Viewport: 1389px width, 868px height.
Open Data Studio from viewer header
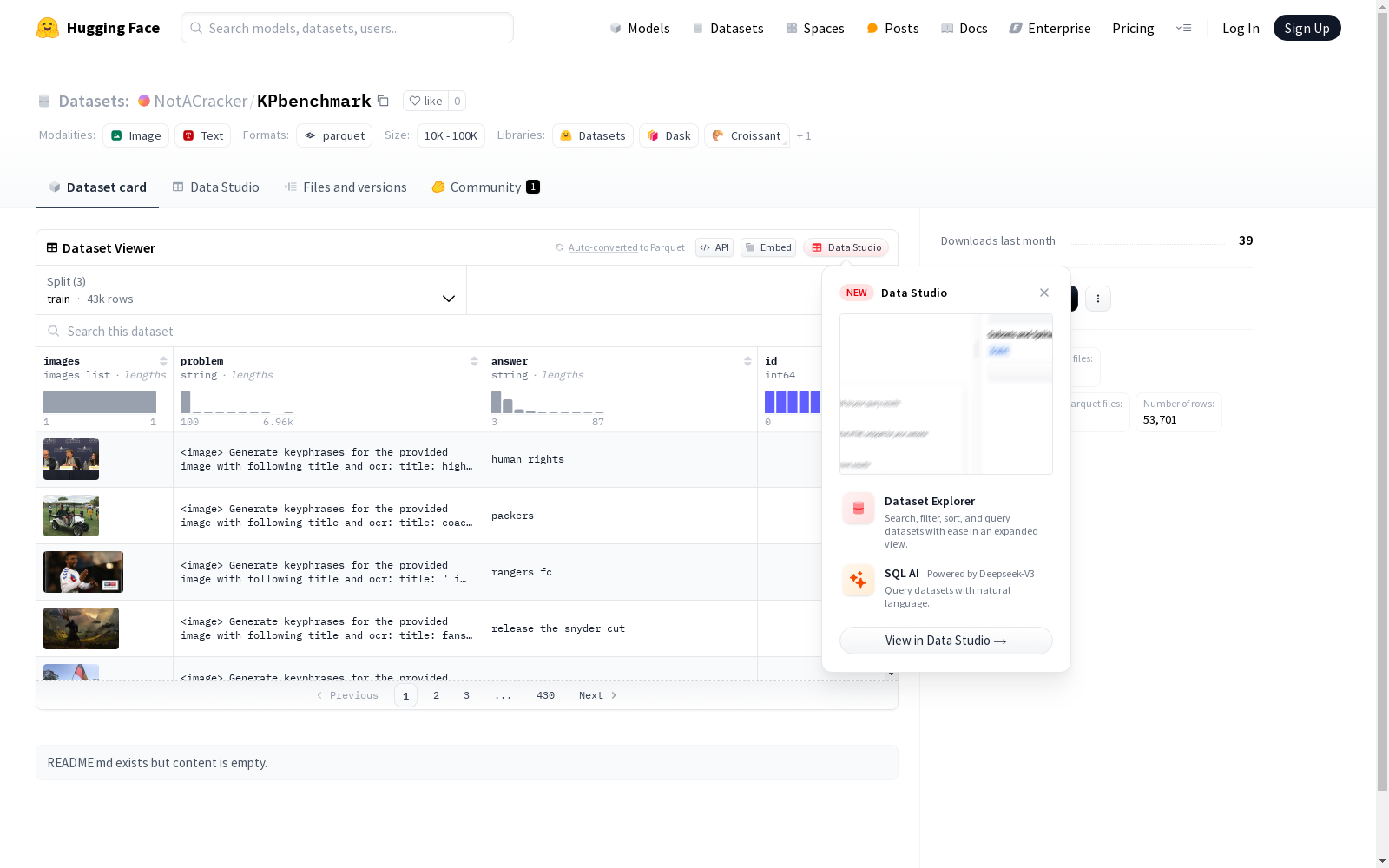[846, 247]
